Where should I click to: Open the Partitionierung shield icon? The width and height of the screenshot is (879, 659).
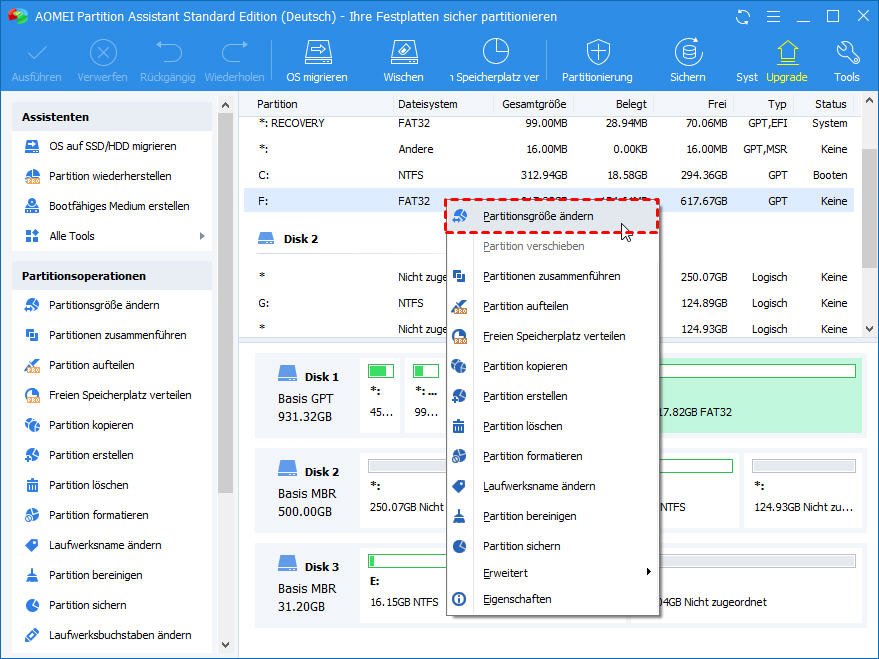[x=598, y=53]
